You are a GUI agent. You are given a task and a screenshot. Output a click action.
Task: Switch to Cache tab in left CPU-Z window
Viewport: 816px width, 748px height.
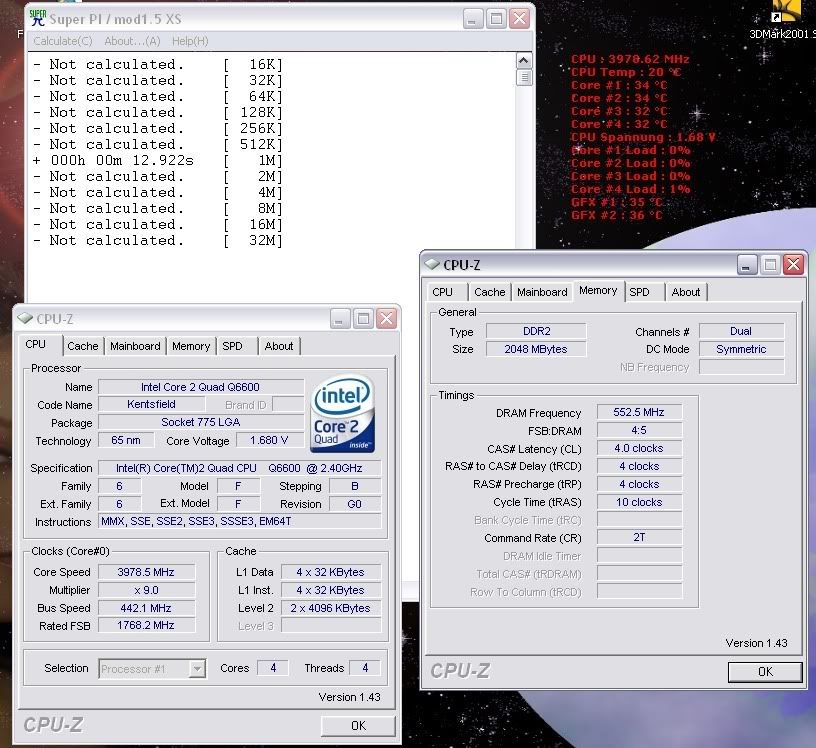pyautogui.click(x=83, y=346)
